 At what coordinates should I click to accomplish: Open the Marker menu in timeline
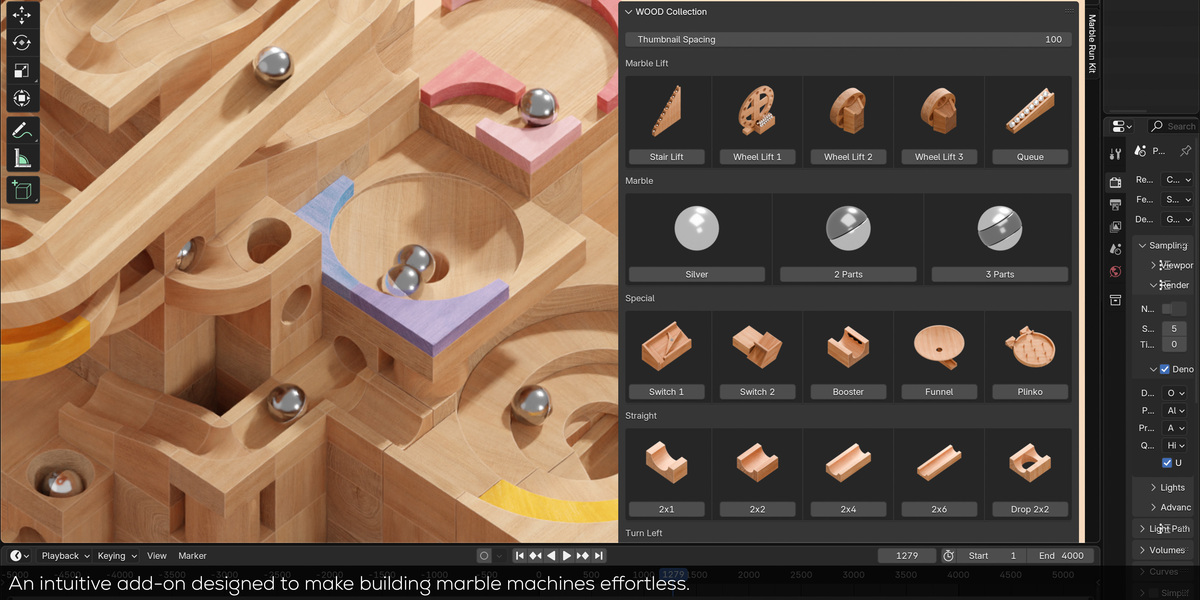[x=192, y=555]
